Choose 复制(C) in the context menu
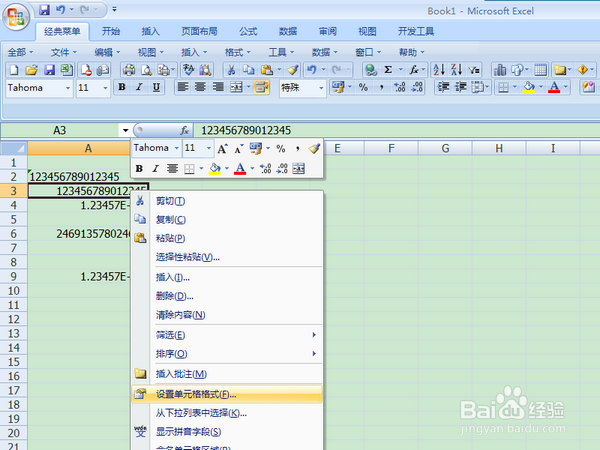The height and width of the screenshot is (450, 600). click(x=227, y=220)
